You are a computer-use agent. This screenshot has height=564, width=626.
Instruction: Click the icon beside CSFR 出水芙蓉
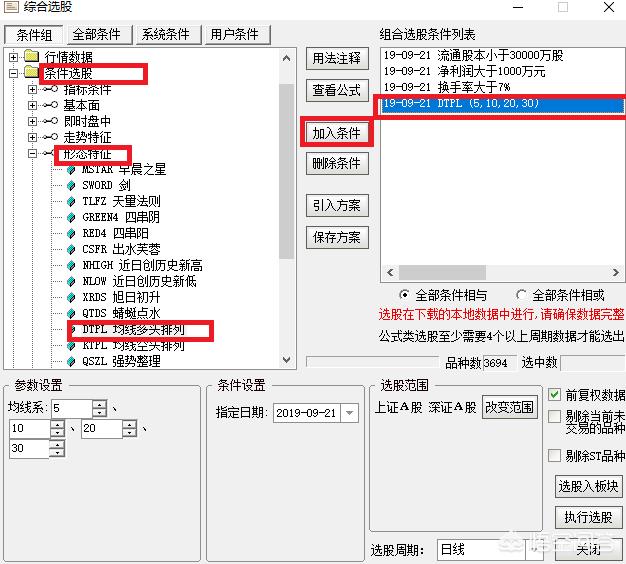click(x=71, y=249)
